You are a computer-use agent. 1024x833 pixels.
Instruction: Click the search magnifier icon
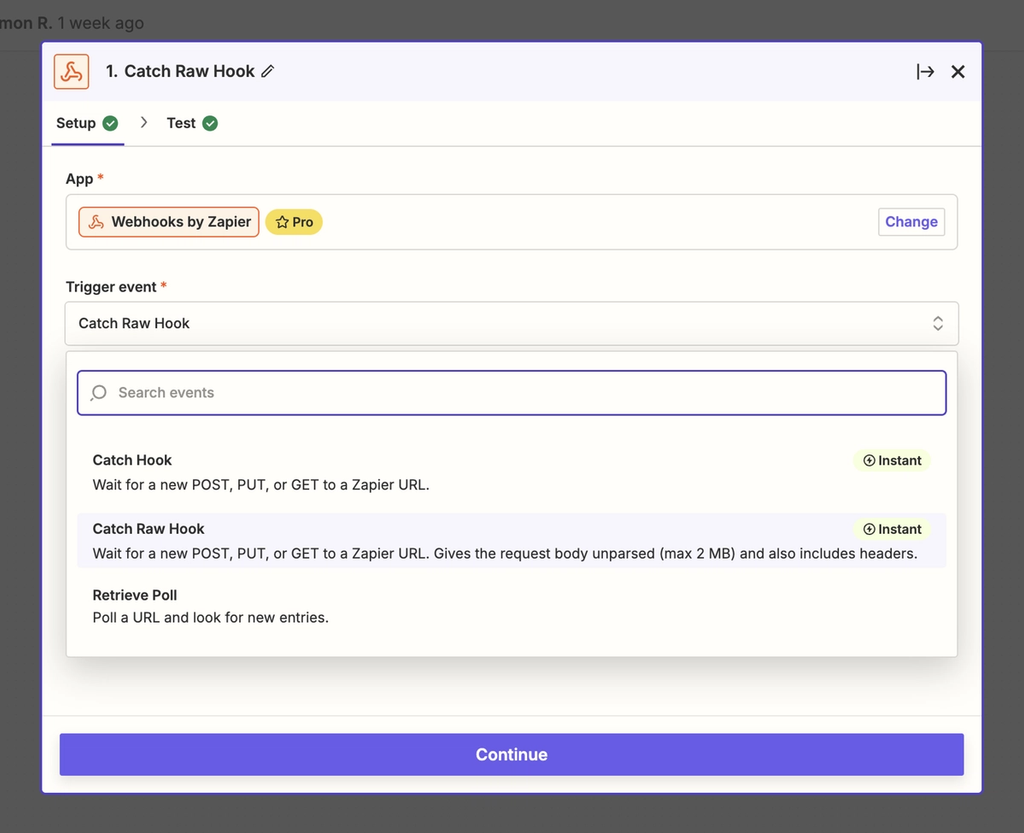click(x=99, y=392)
